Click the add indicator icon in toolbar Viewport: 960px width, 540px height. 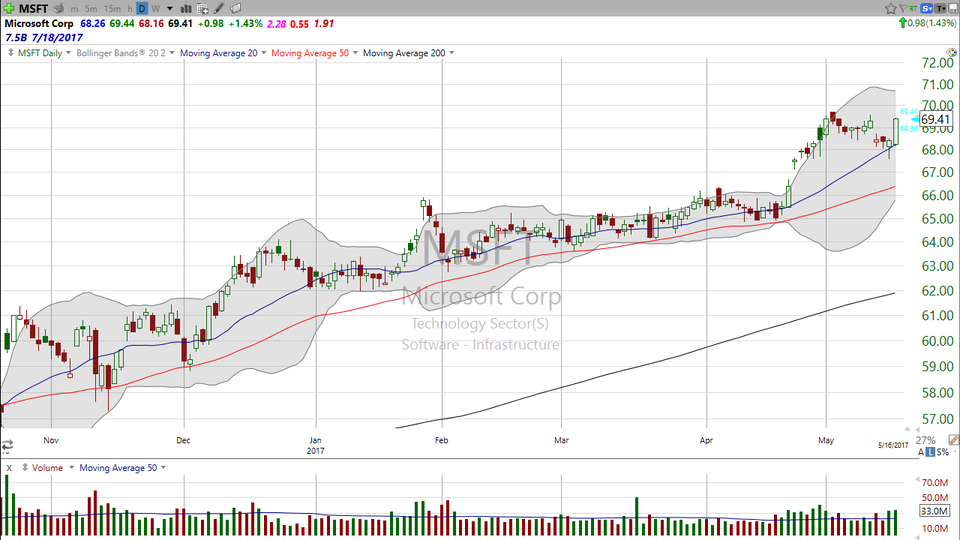[x=203, y=9]
